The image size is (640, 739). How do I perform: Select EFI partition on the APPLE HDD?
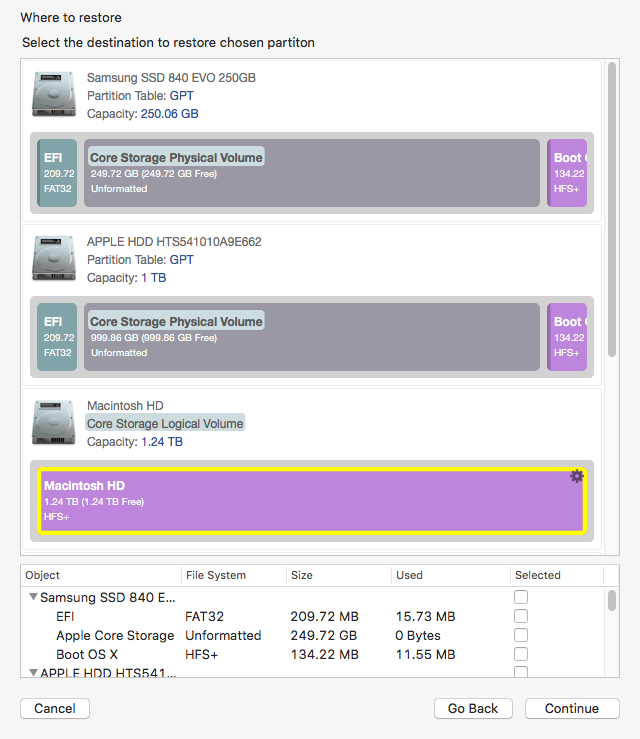[x=57, y=337]
